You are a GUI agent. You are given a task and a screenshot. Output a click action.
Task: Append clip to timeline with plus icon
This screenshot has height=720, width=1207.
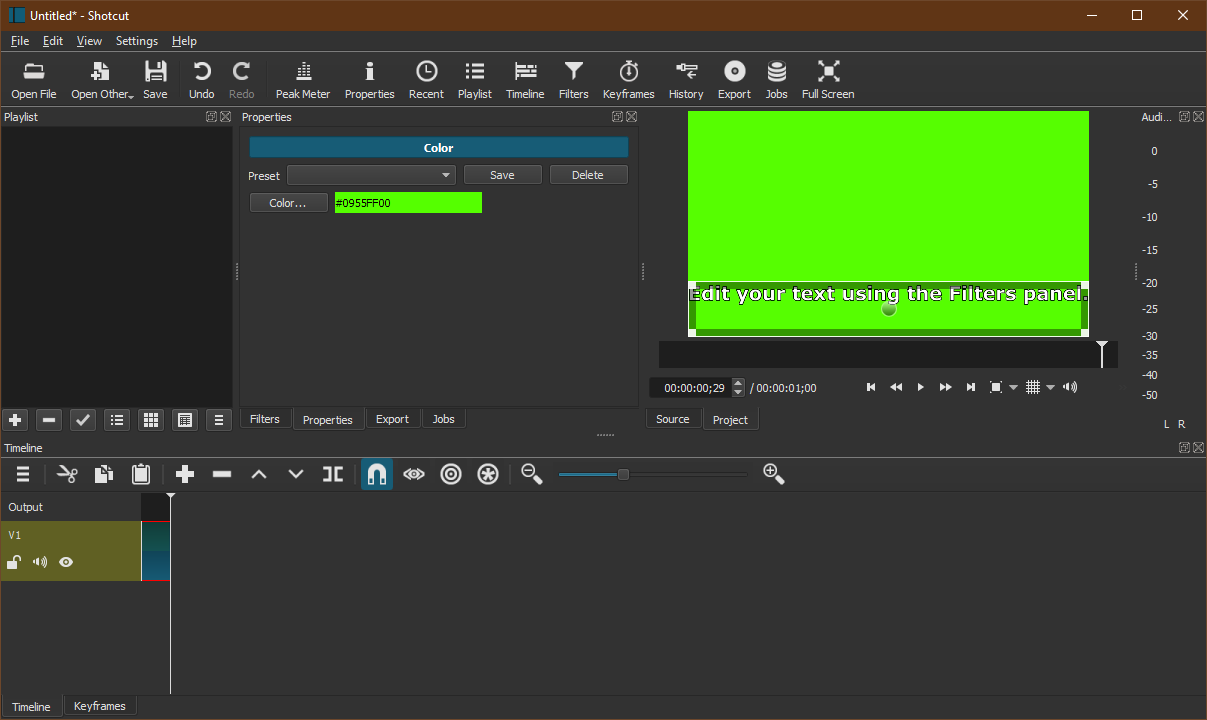coord(185,474)
